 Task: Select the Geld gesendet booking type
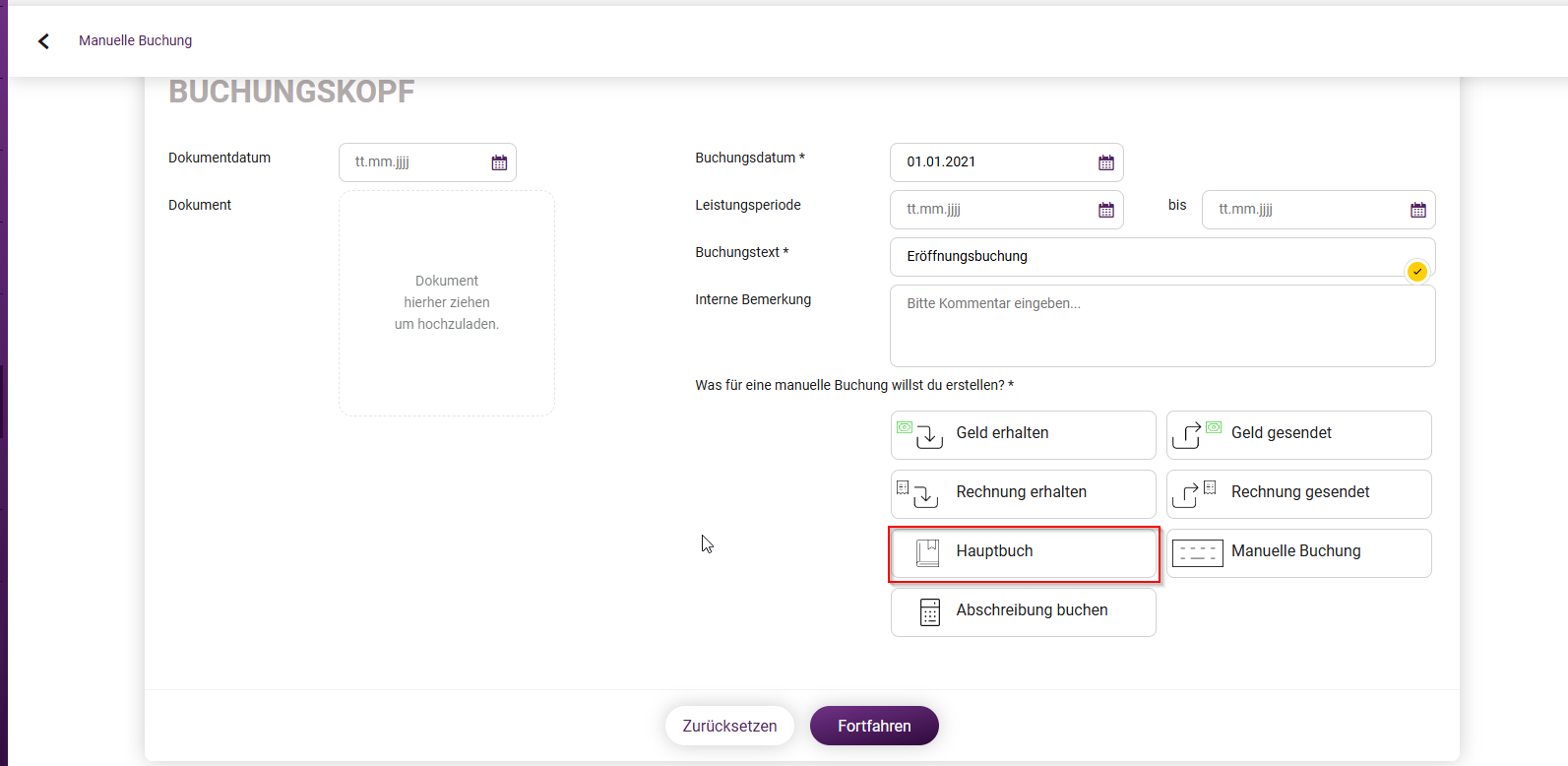pyautogui.click(x=1299, y=435)
